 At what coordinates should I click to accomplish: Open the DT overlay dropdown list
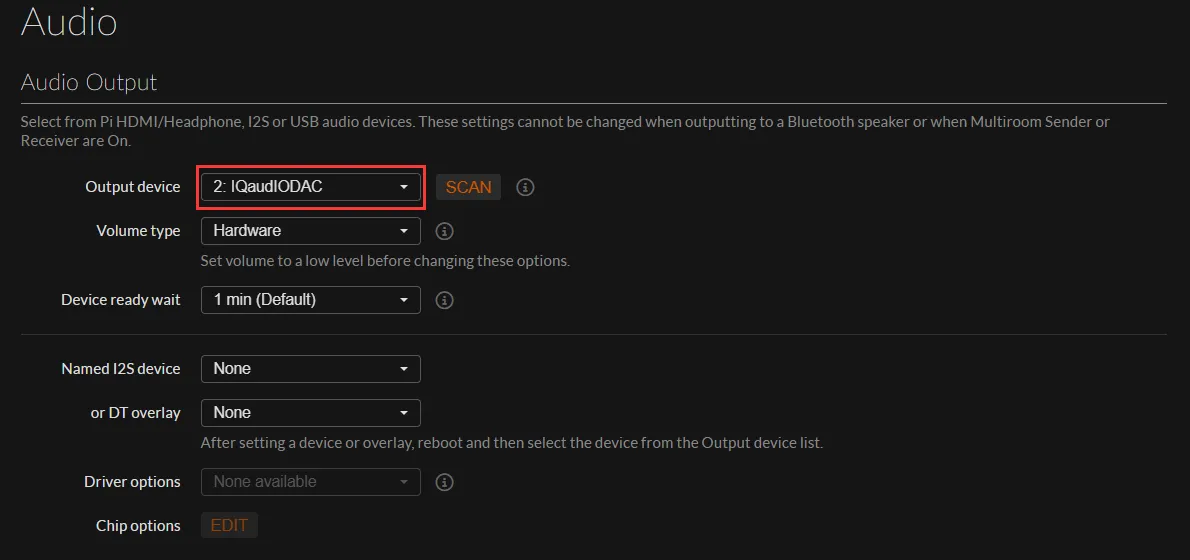tap(311, 413)
